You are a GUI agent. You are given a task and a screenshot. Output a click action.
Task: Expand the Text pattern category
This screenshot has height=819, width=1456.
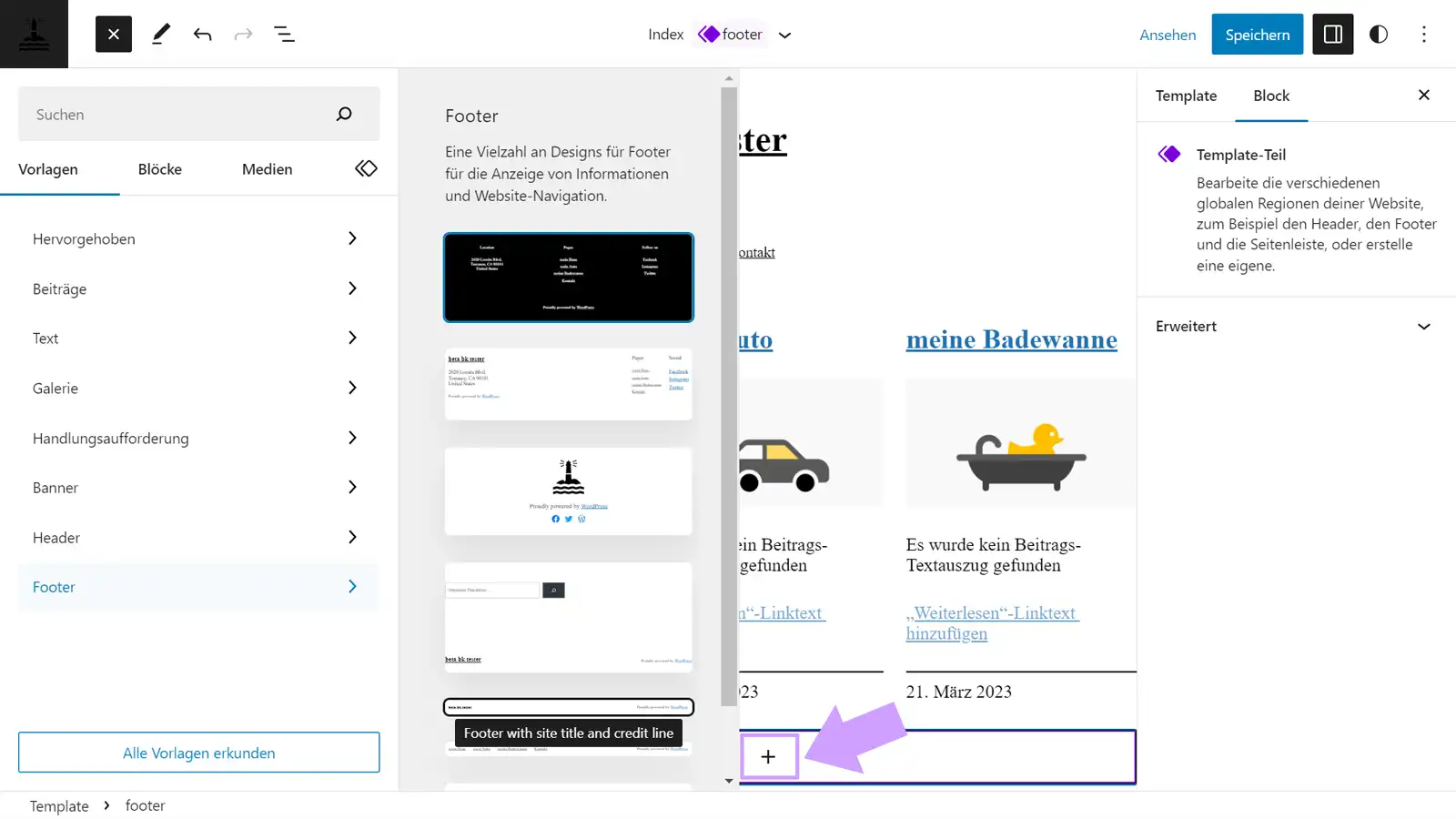pyautogui.click(x=198, y=339)
